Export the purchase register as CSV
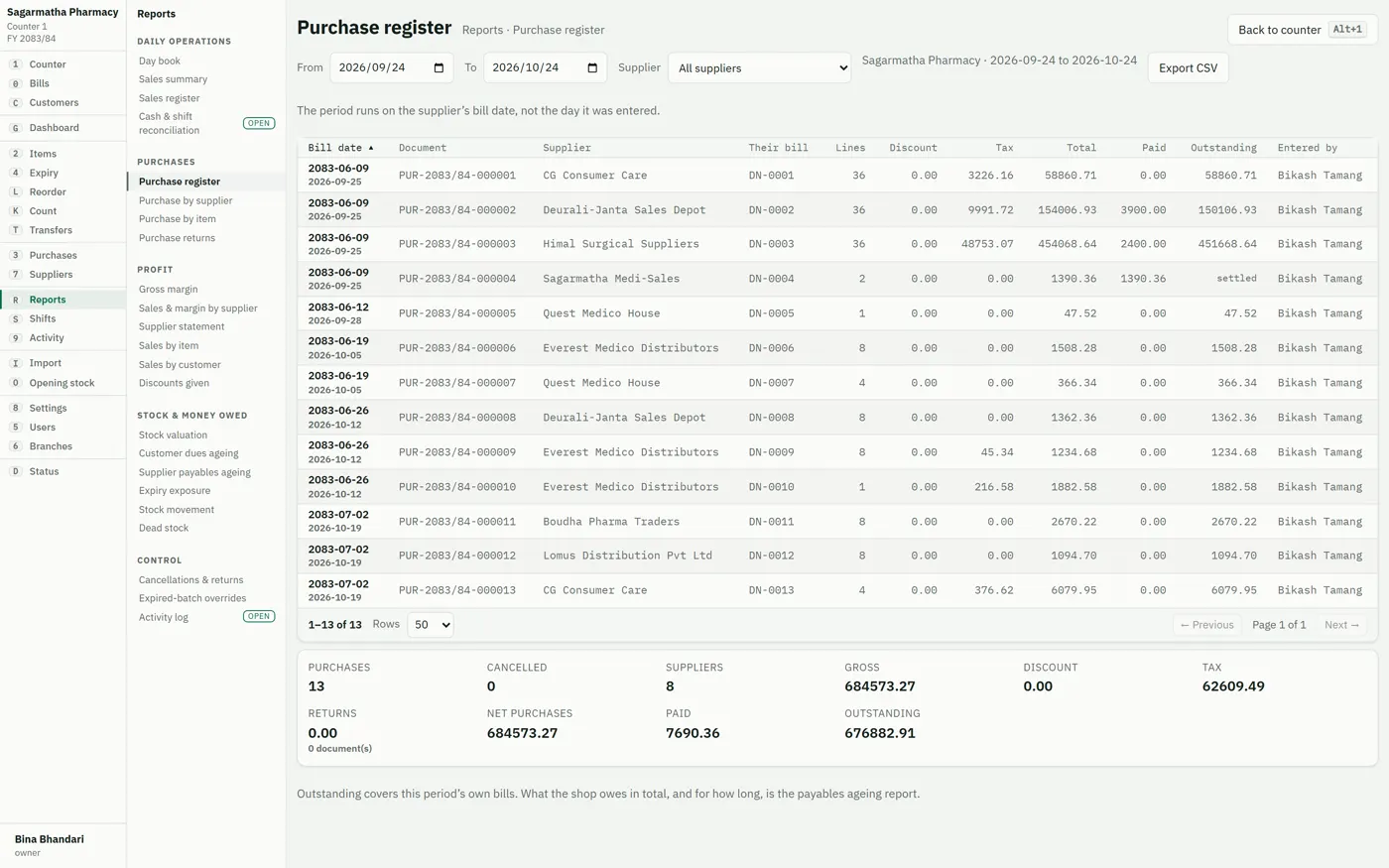The image size is (1389, 868). click(x=1188, y=67)
